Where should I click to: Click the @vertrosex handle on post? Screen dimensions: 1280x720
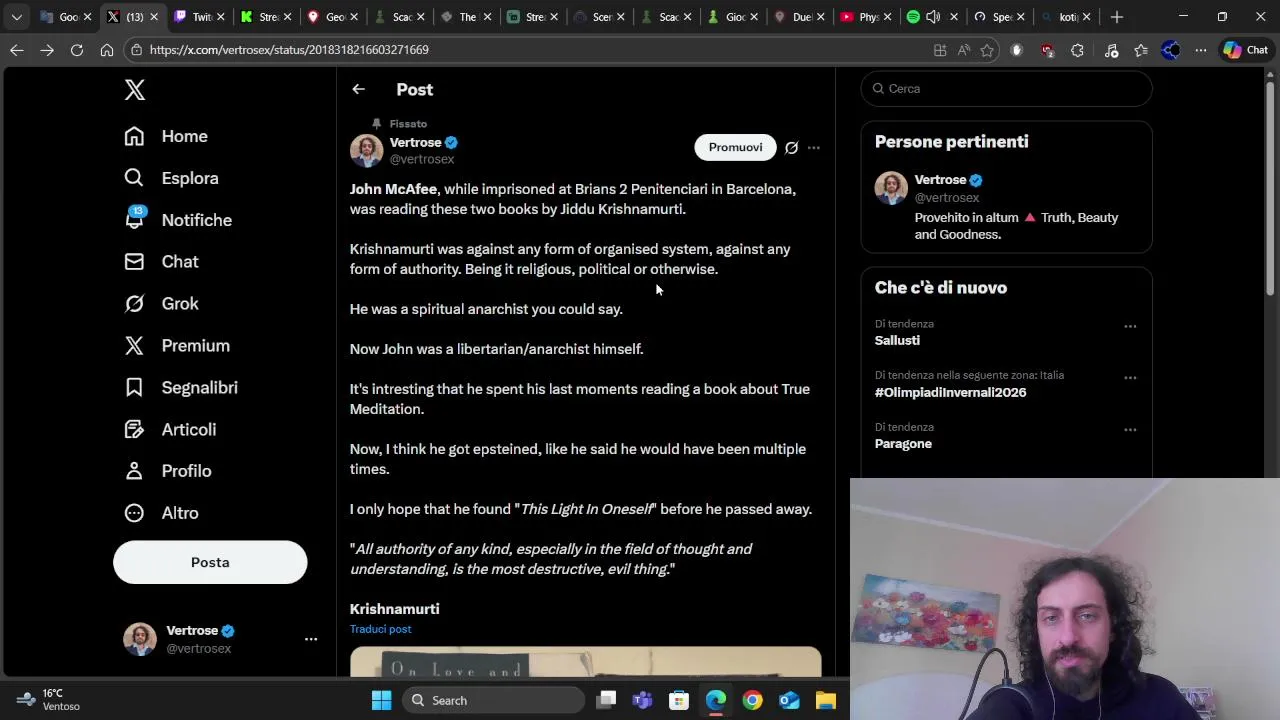coord(422,159)
